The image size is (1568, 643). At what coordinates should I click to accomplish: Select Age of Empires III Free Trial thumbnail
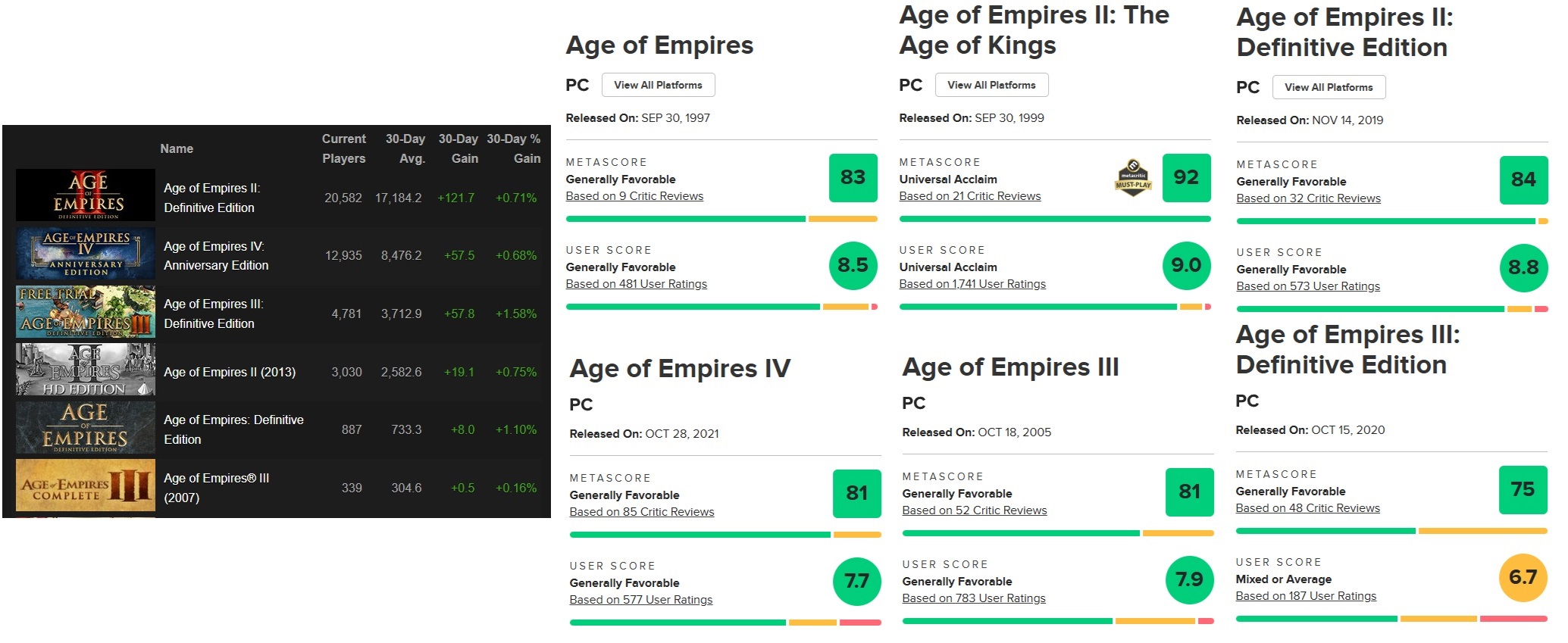coord(86,312)
